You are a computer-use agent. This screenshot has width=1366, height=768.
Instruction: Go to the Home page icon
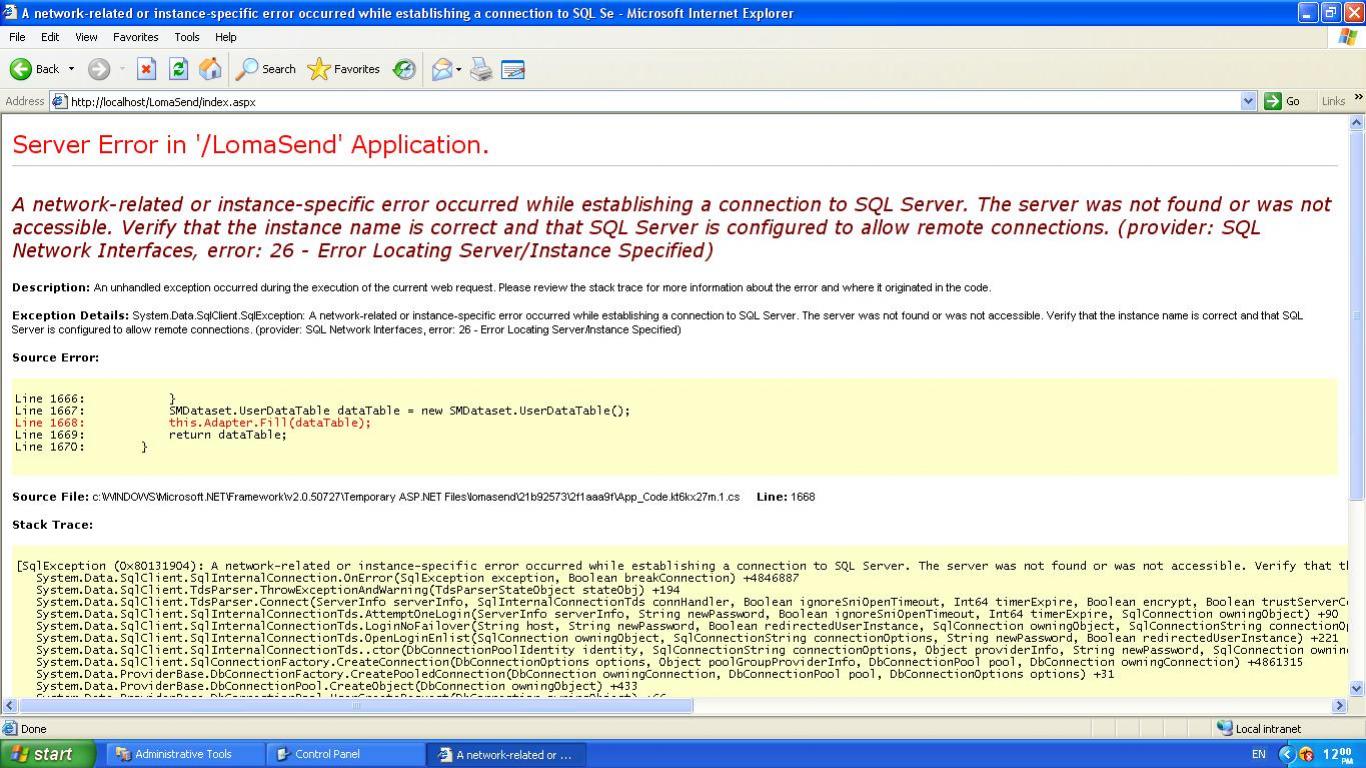tap(210, 69)
